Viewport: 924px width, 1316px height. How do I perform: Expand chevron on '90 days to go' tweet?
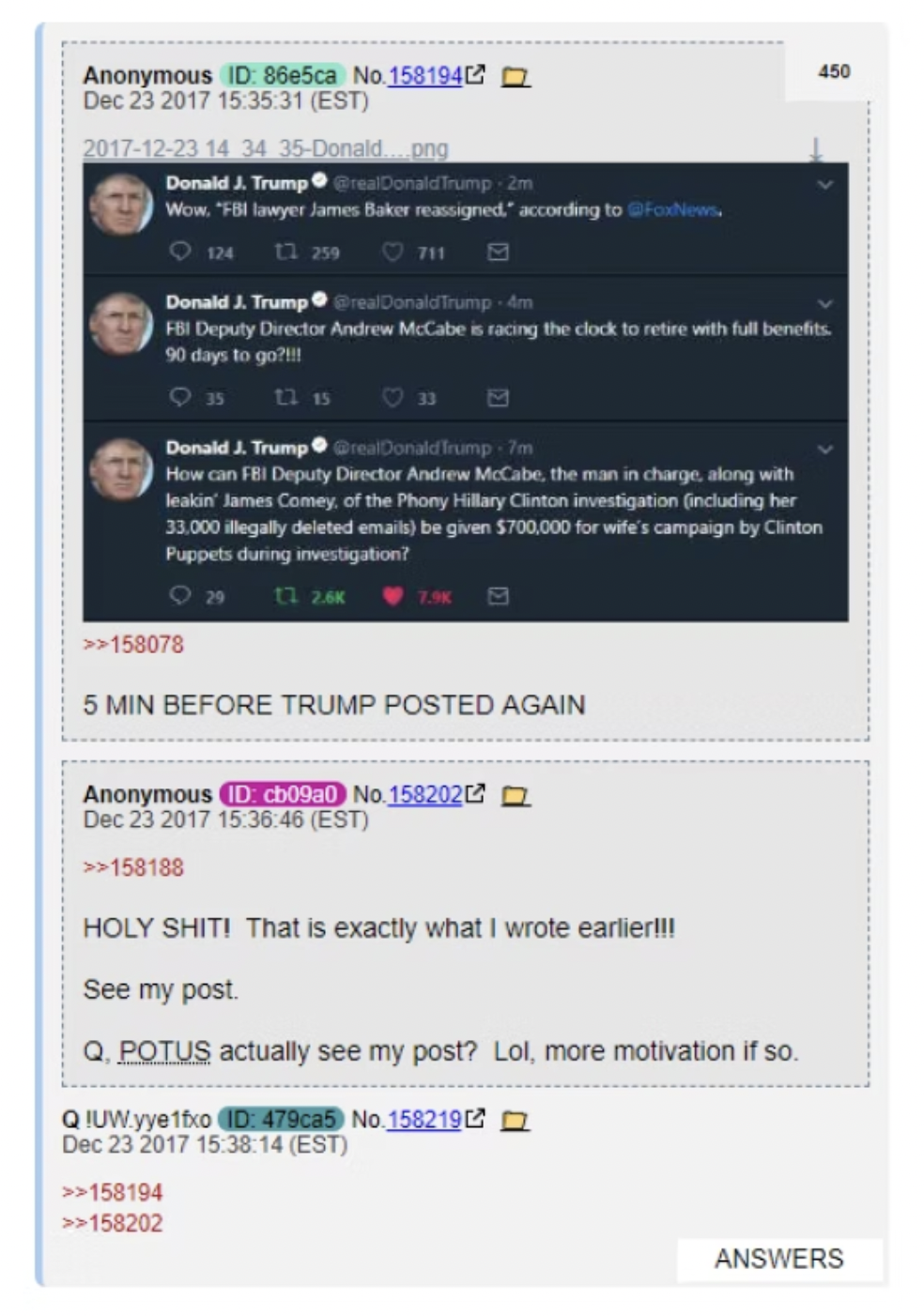824,304
